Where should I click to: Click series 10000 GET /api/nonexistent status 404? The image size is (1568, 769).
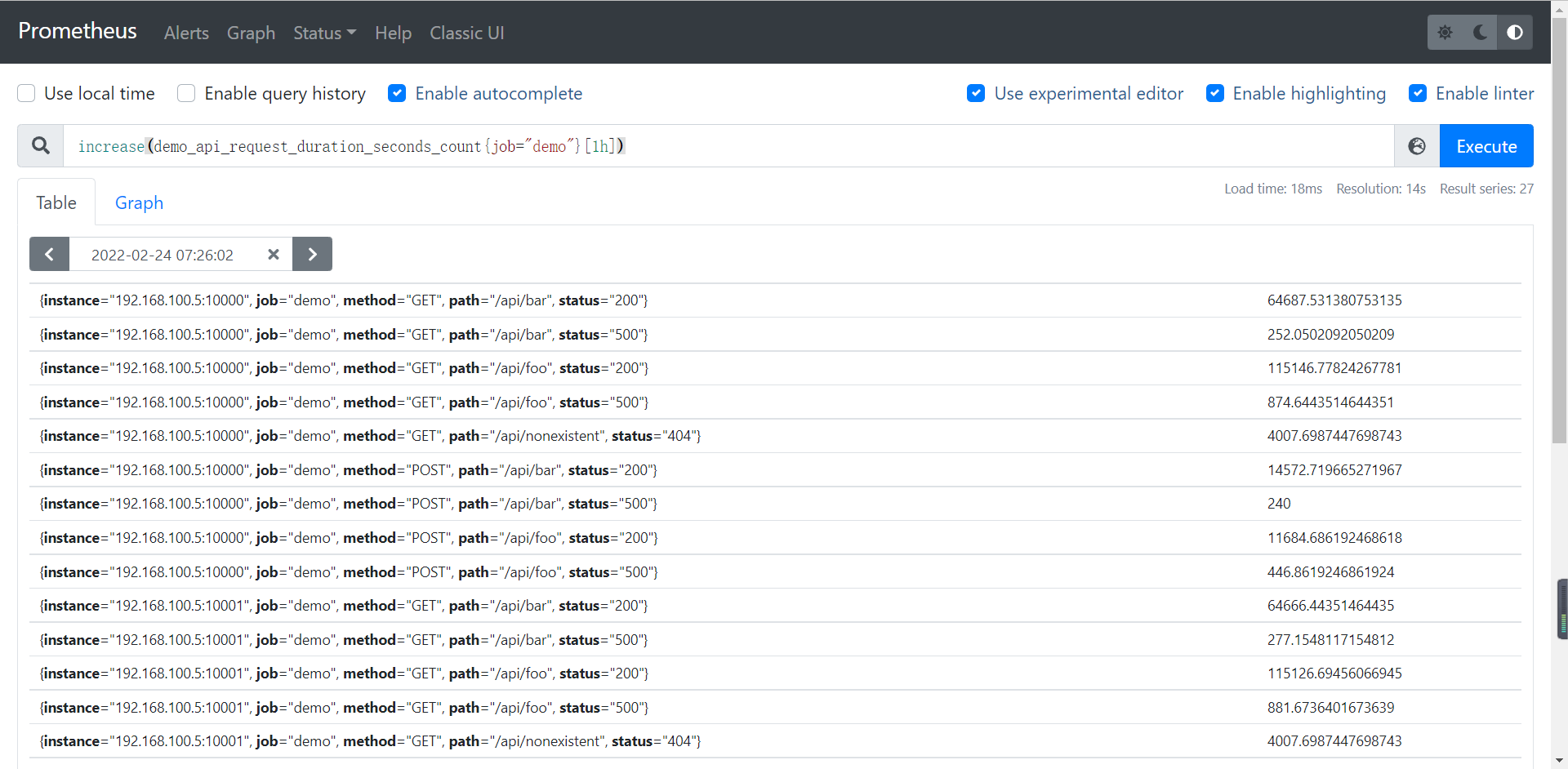tap(370, 436)
